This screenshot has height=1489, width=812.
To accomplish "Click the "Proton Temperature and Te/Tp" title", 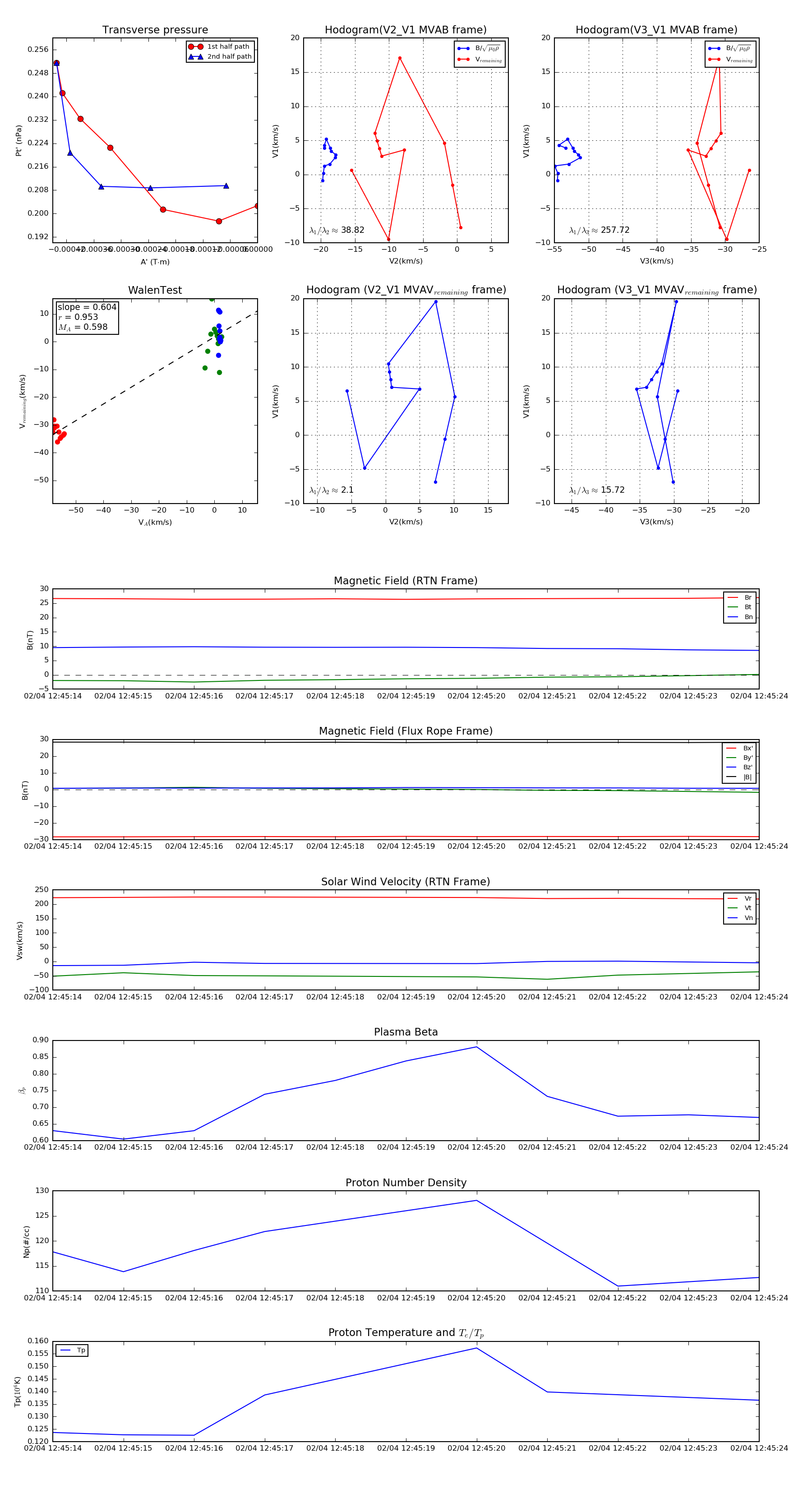I will [406, 1332].
